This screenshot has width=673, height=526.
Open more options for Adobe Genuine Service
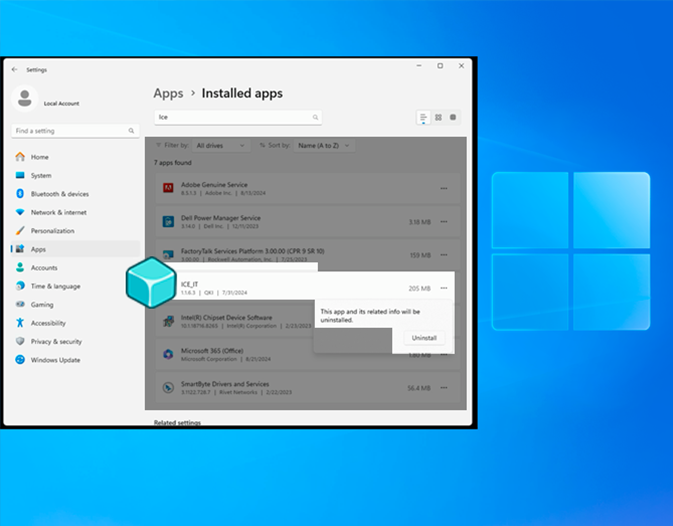444,188
